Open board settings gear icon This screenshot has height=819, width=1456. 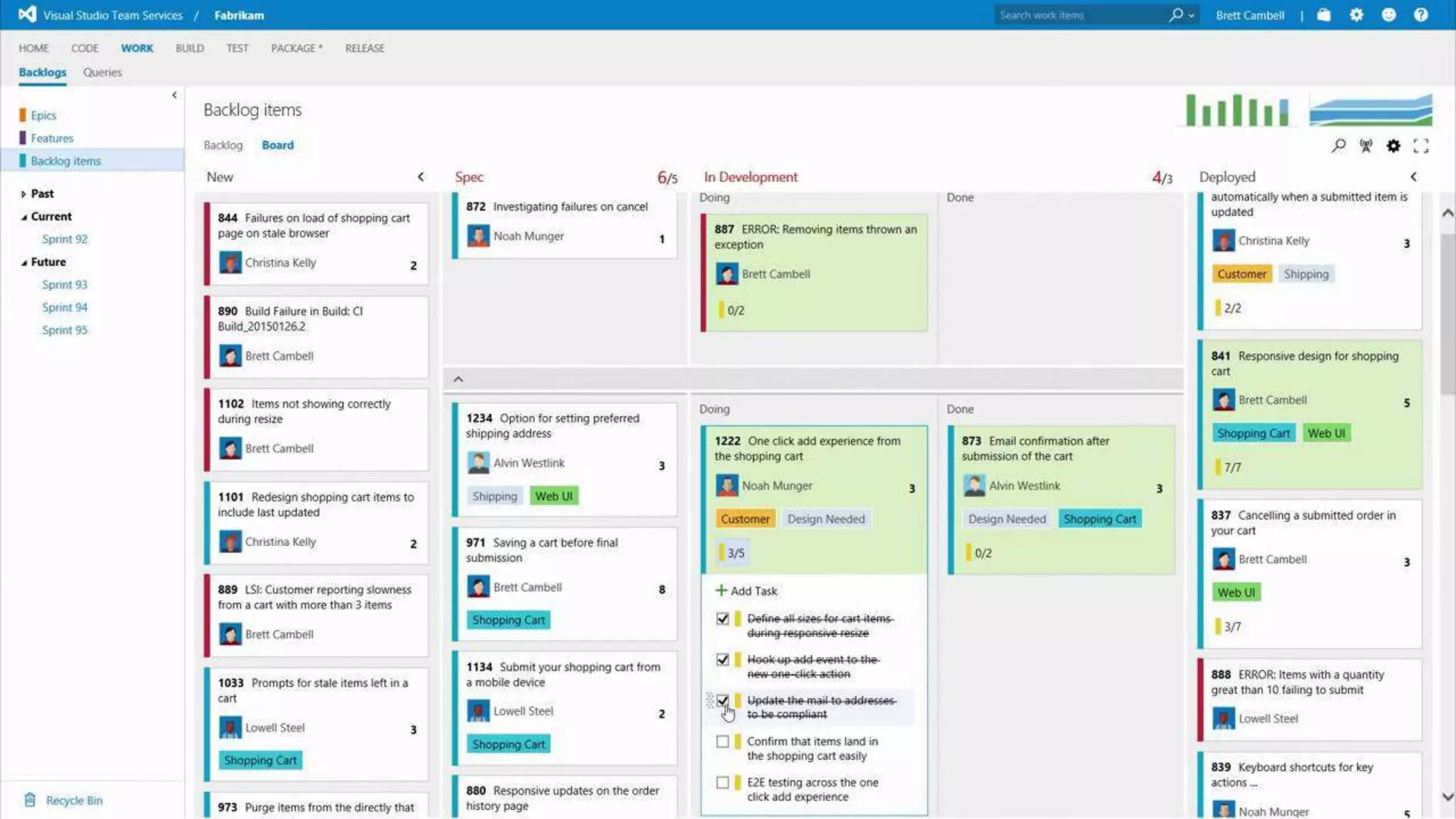pos(1393,146)
